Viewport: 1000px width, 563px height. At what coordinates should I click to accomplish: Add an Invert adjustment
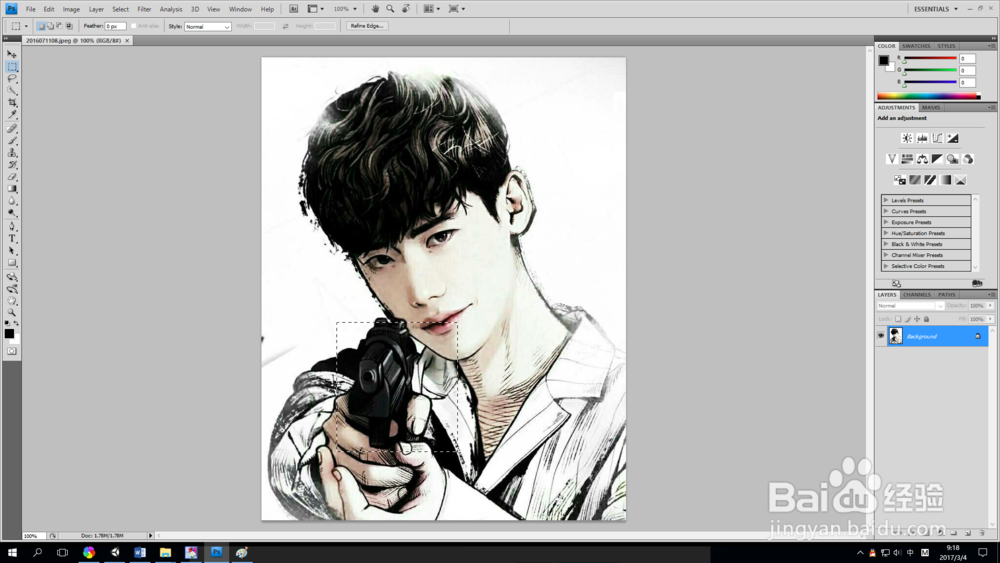(x=899, y=180)
